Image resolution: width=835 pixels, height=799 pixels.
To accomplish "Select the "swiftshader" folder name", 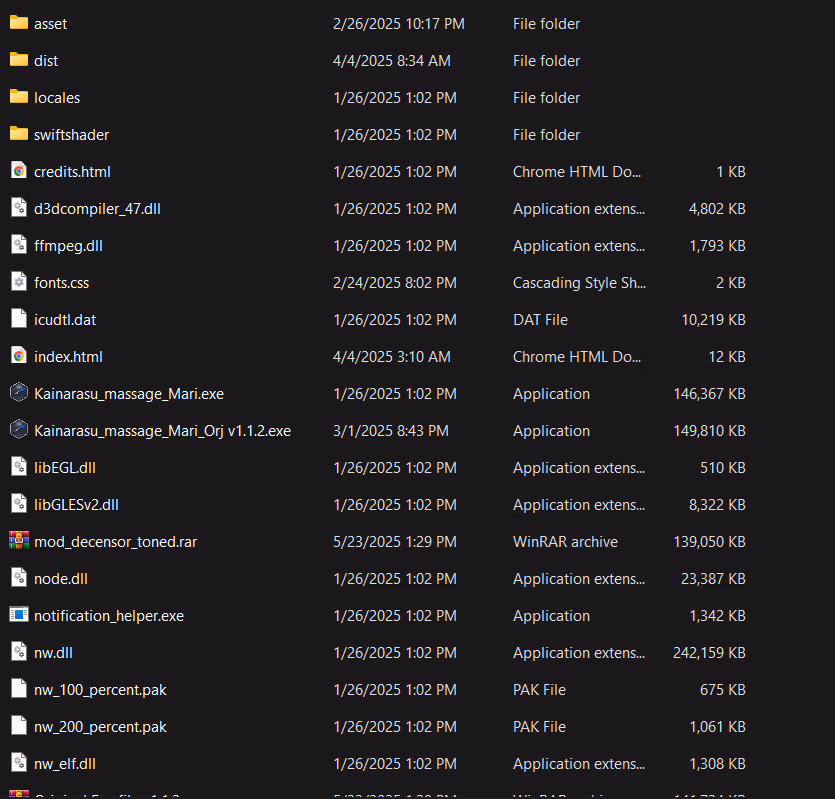I will tap(71, 135).
